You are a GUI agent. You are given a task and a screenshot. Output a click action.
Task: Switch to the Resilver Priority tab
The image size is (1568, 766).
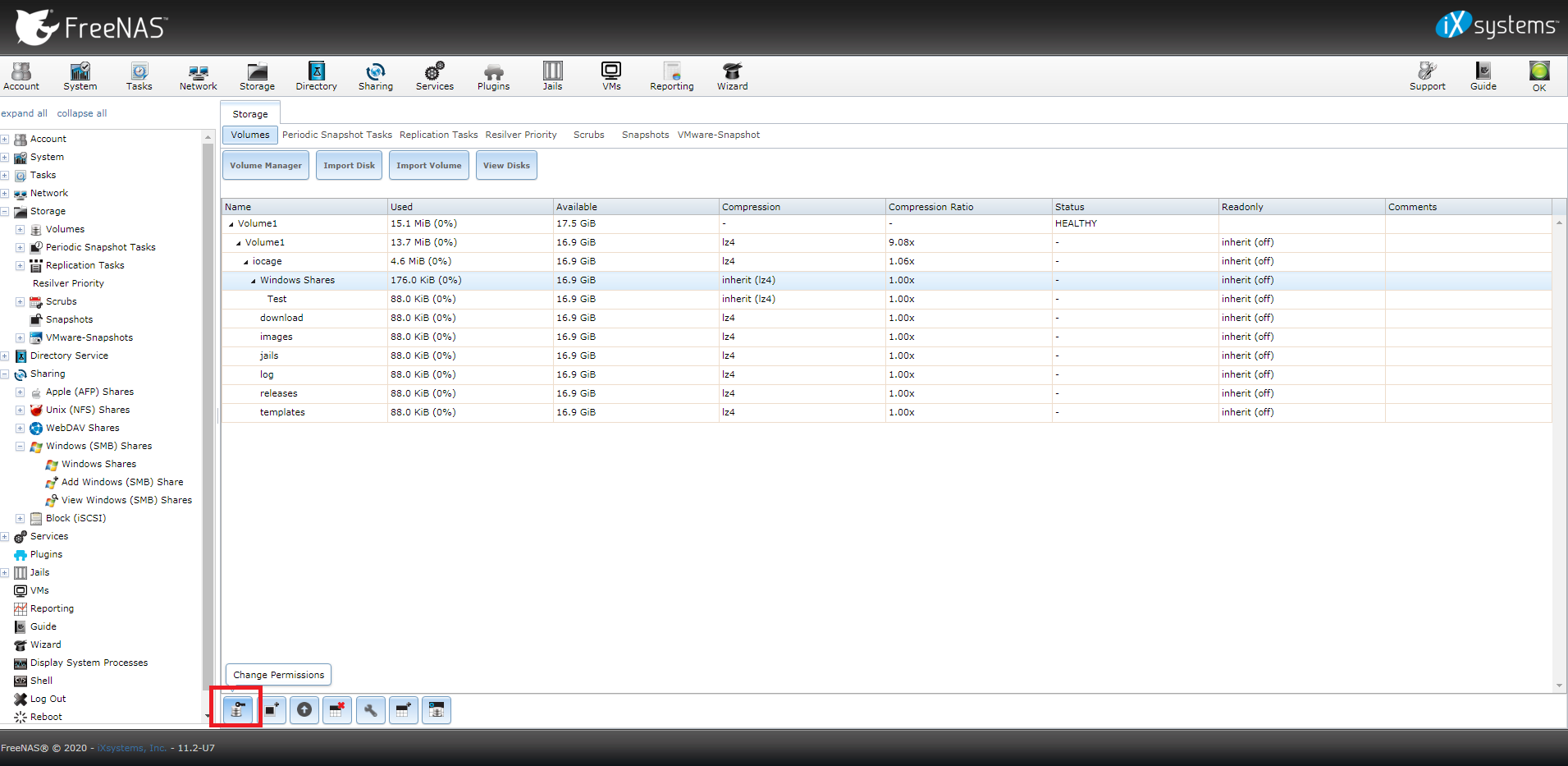tap(521, 135)
